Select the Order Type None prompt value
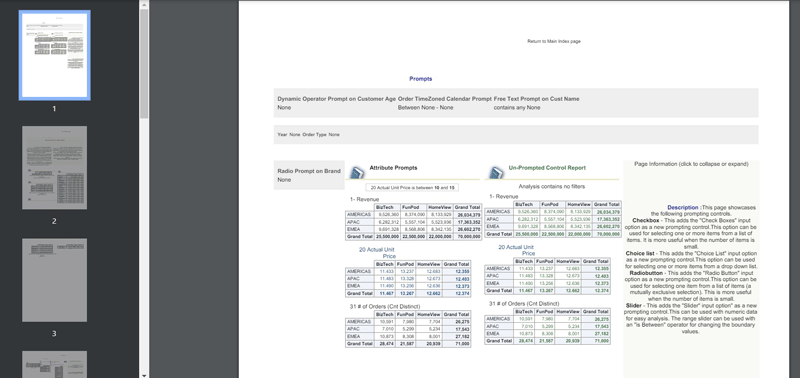 point(321,135)
